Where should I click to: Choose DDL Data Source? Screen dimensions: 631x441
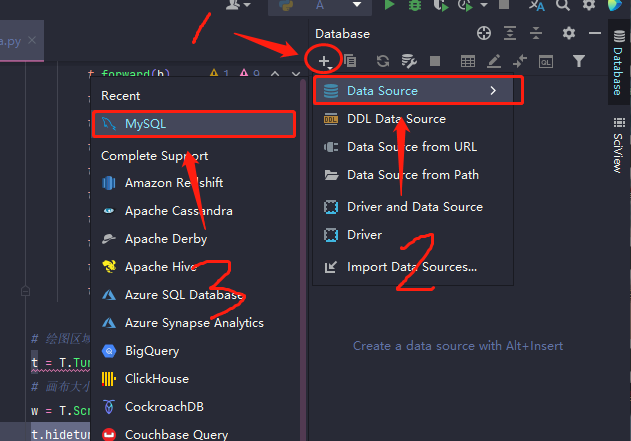point(396,119)
